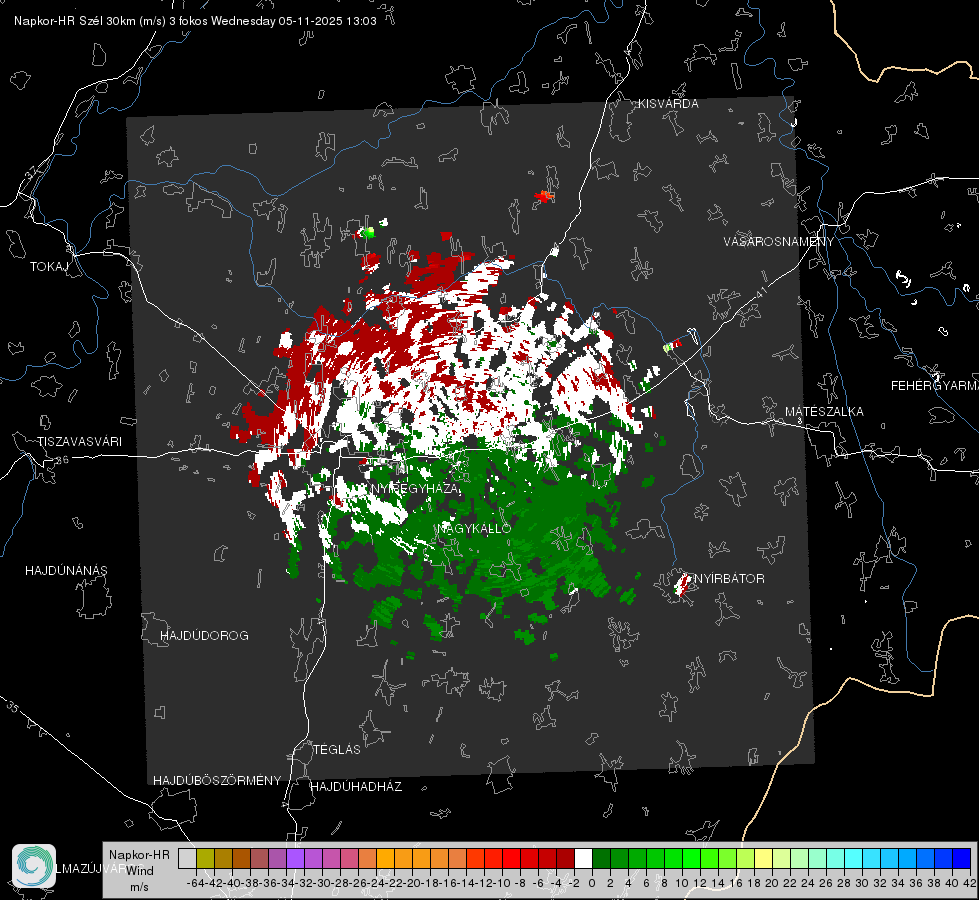
Task: Click the VÁSÁROSNAMÉNY city label
Action: pyautogui.click(x=779, y=242)
